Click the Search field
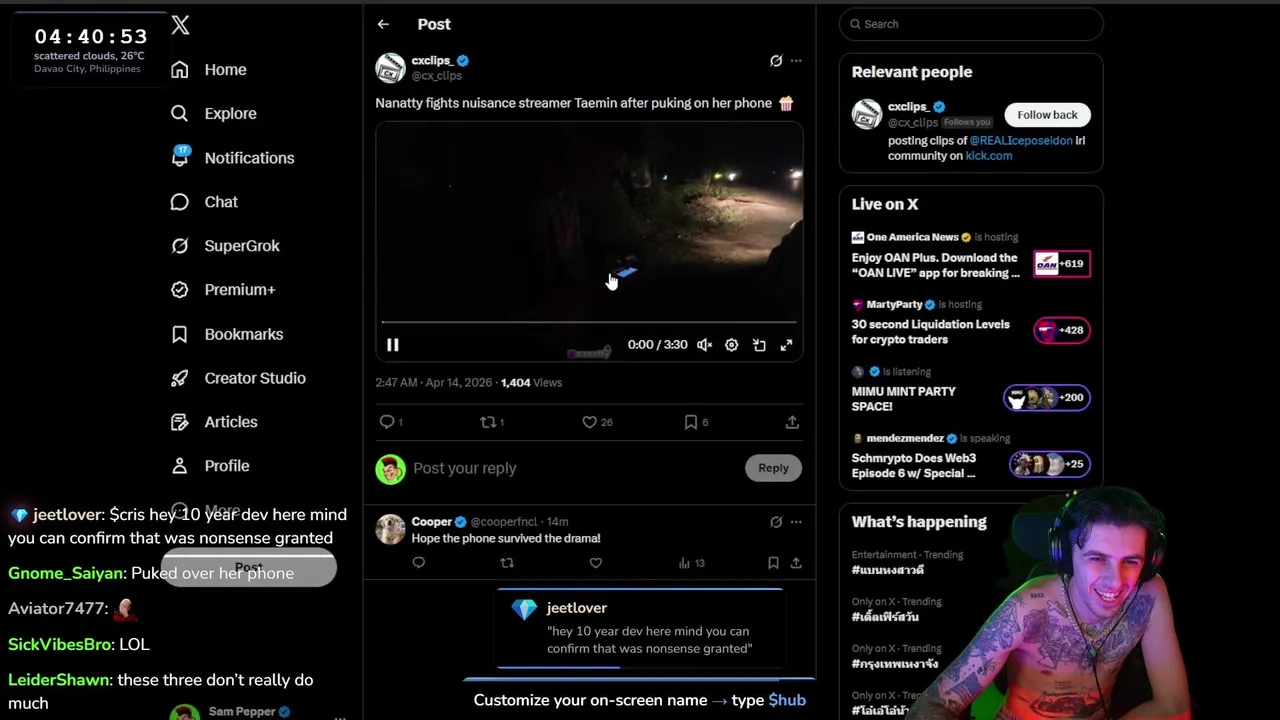 [971, 24]
